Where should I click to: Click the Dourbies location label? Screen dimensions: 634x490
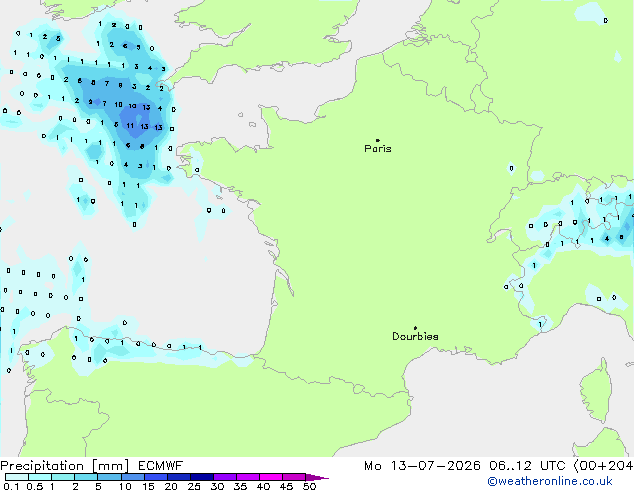(415, 336)
